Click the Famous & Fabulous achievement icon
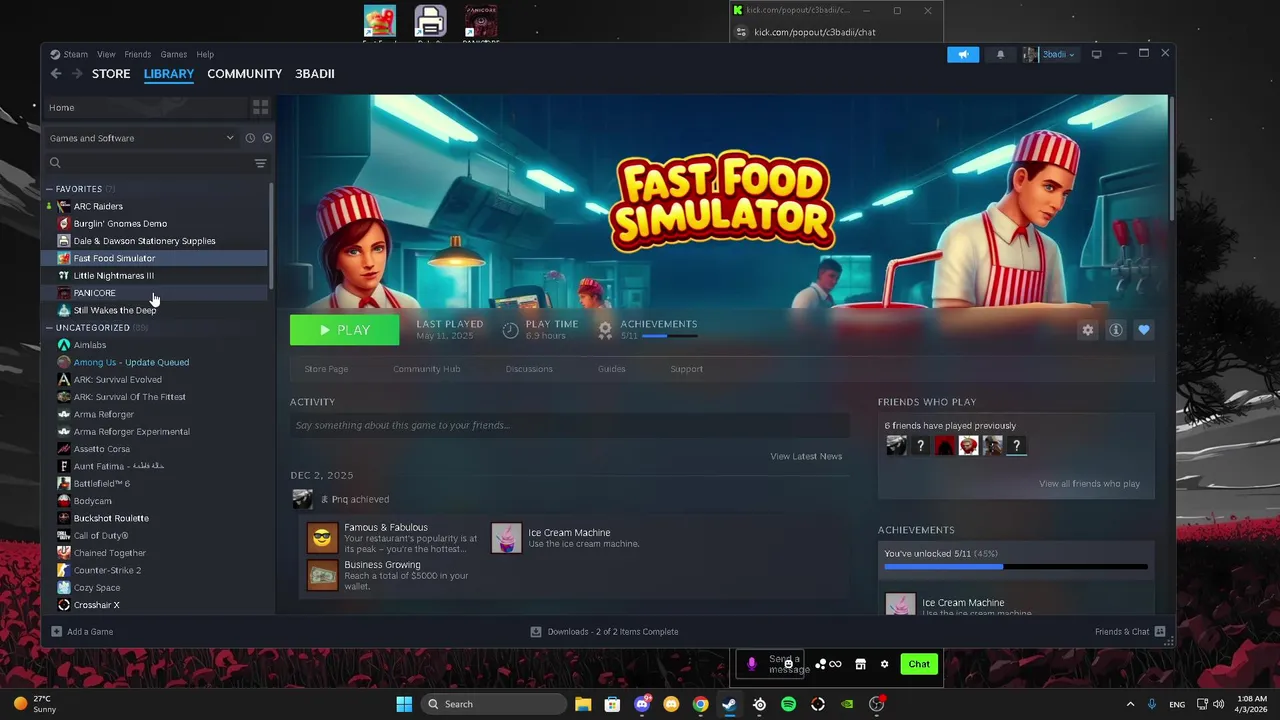Screen dimensions: 1280x720 point(322,538)
